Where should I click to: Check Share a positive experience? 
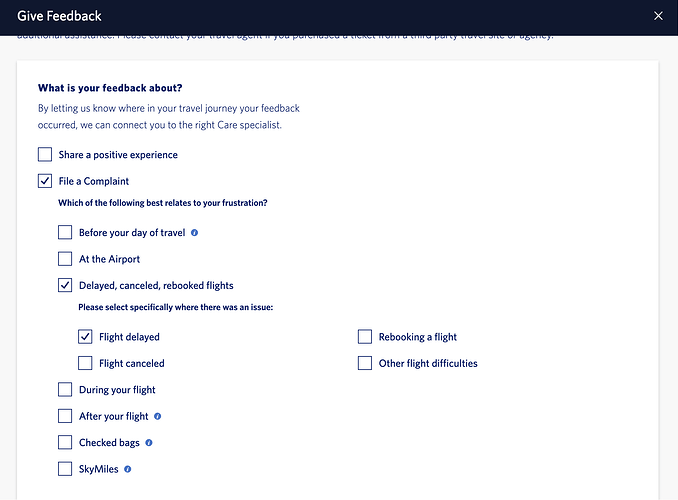[45, 155]
